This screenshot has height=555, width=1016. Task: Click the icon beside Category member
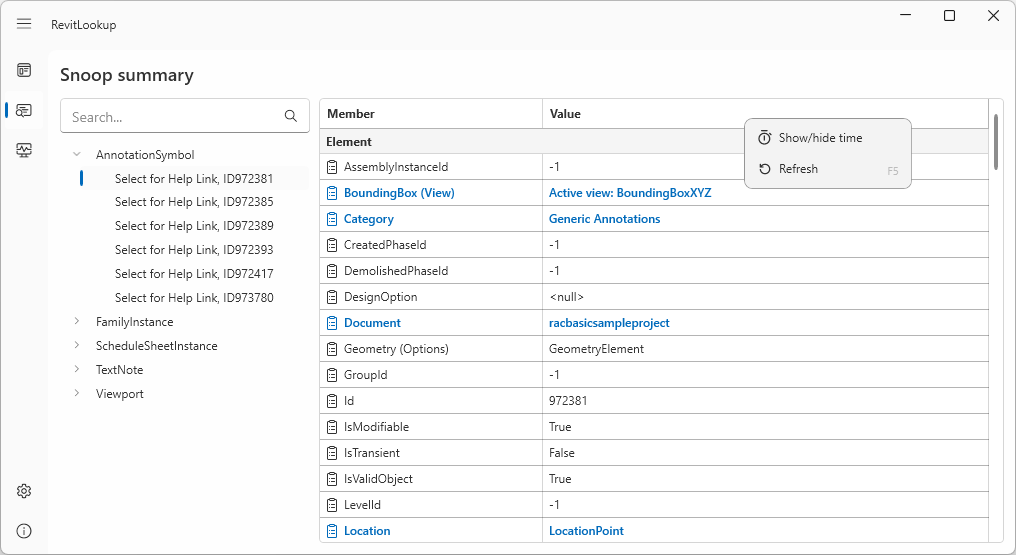pos(332,219)
